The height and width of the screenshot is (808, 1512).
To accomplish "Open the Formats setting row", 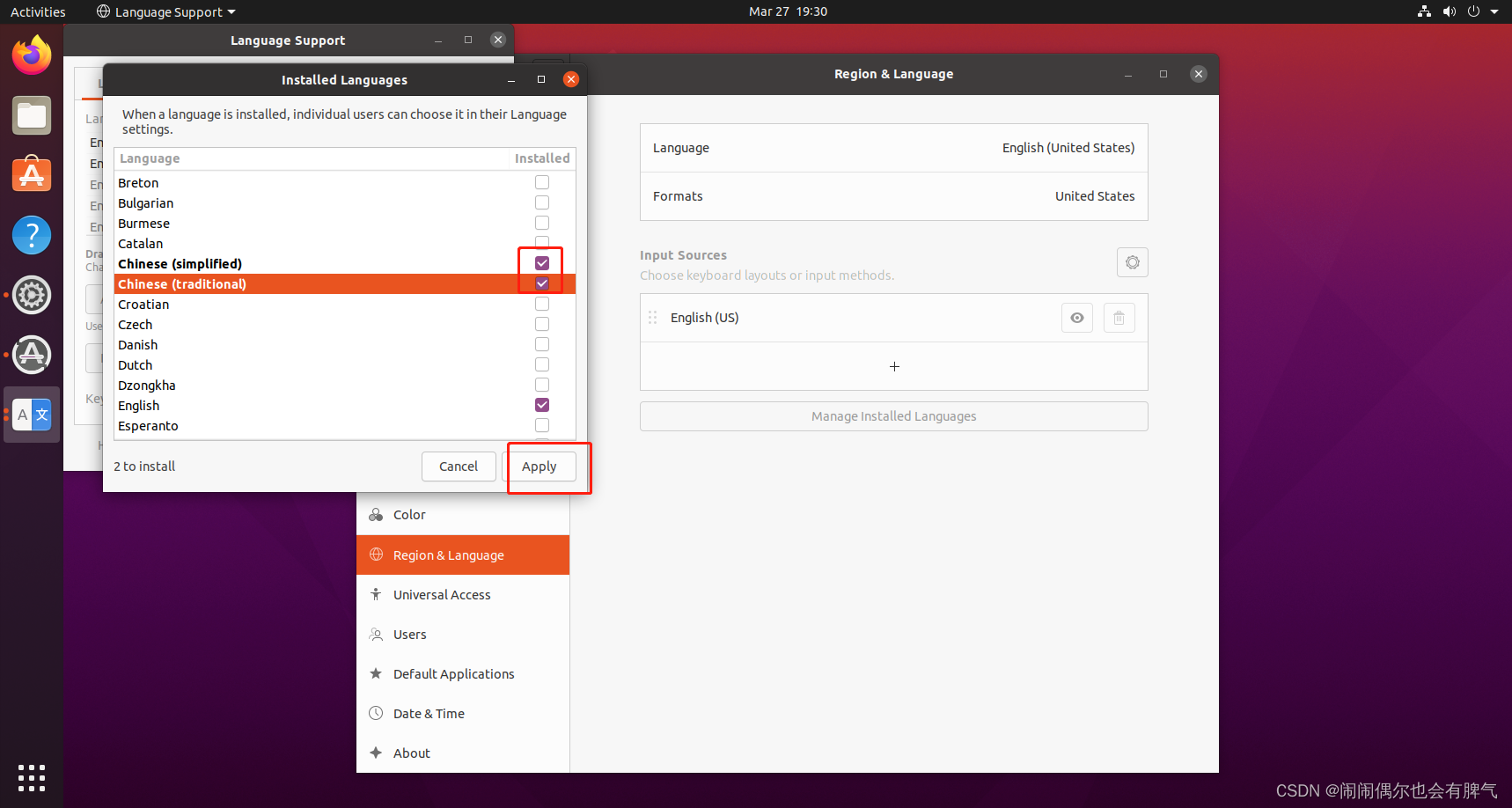I will 893,196.
